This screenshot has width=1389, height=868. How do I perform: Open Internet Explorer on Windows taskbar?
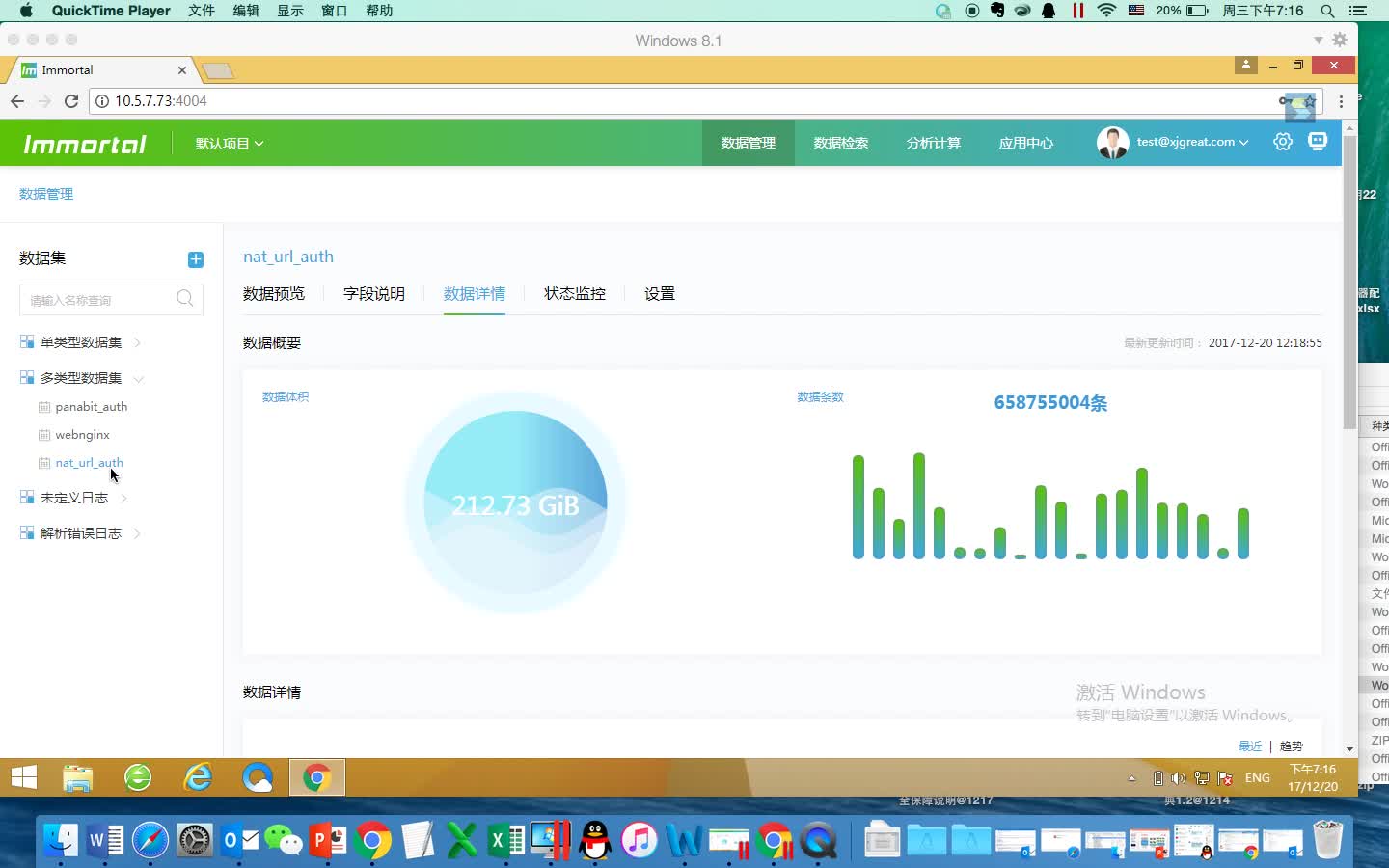click(198, 777)
